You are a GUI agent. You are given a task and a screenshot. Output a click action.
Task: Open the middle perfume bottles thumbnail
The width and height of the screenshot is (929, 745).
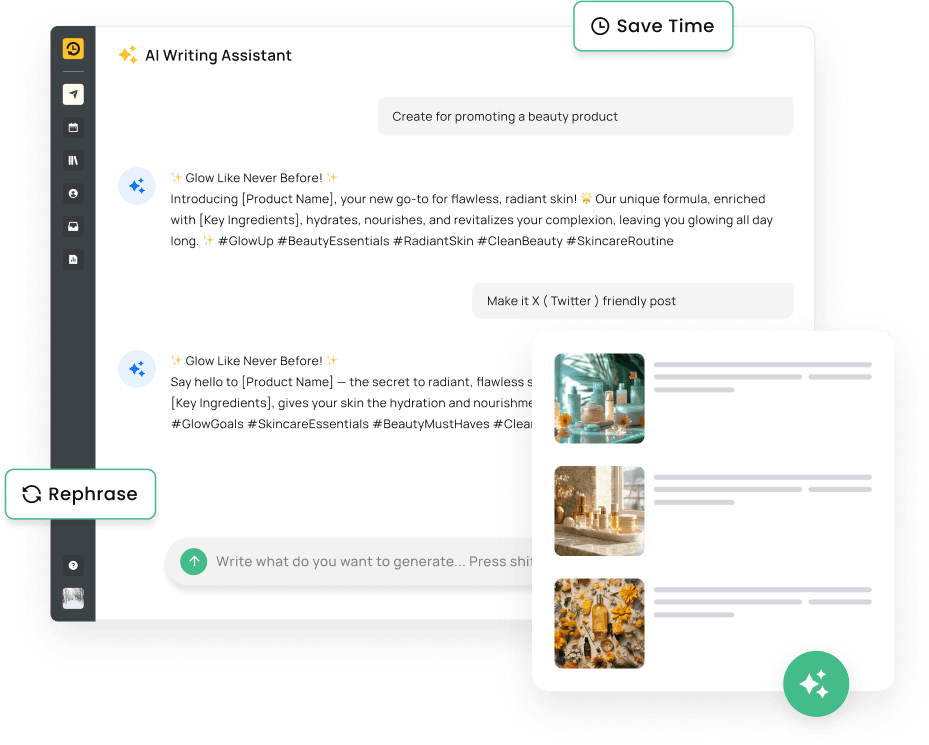point(599,511)
